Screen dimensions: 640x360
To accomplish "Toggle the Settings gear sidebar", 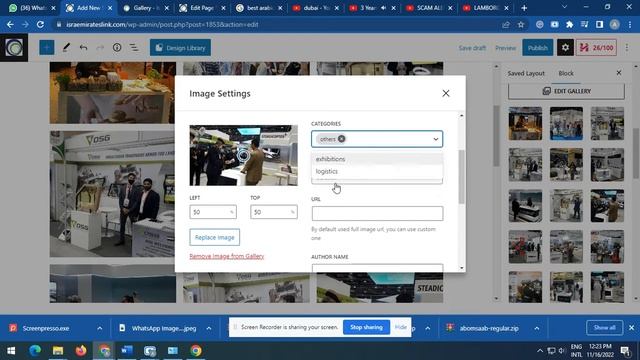I will (565, 48).
